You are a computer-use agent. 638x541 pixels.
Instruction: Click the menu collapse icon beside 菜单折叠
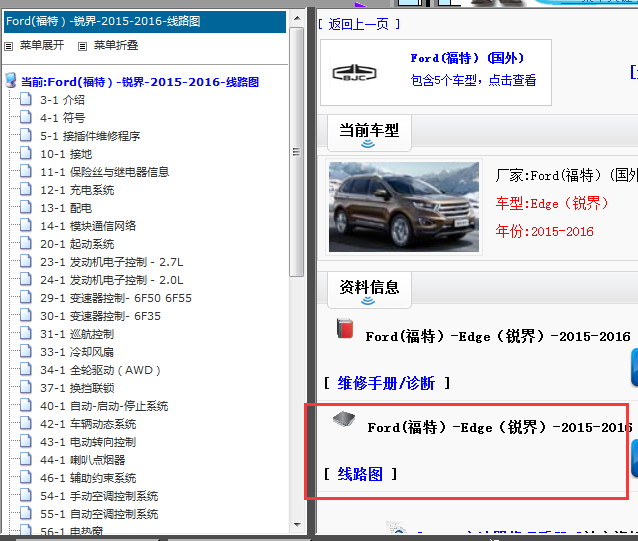(82, 46)
